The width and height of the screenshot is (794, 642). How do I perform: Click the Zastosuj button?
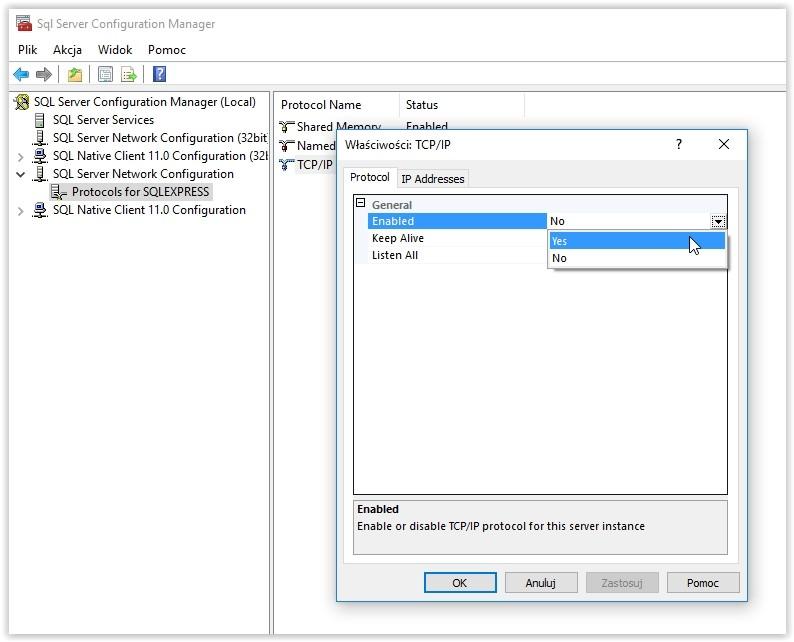(622, 583)
